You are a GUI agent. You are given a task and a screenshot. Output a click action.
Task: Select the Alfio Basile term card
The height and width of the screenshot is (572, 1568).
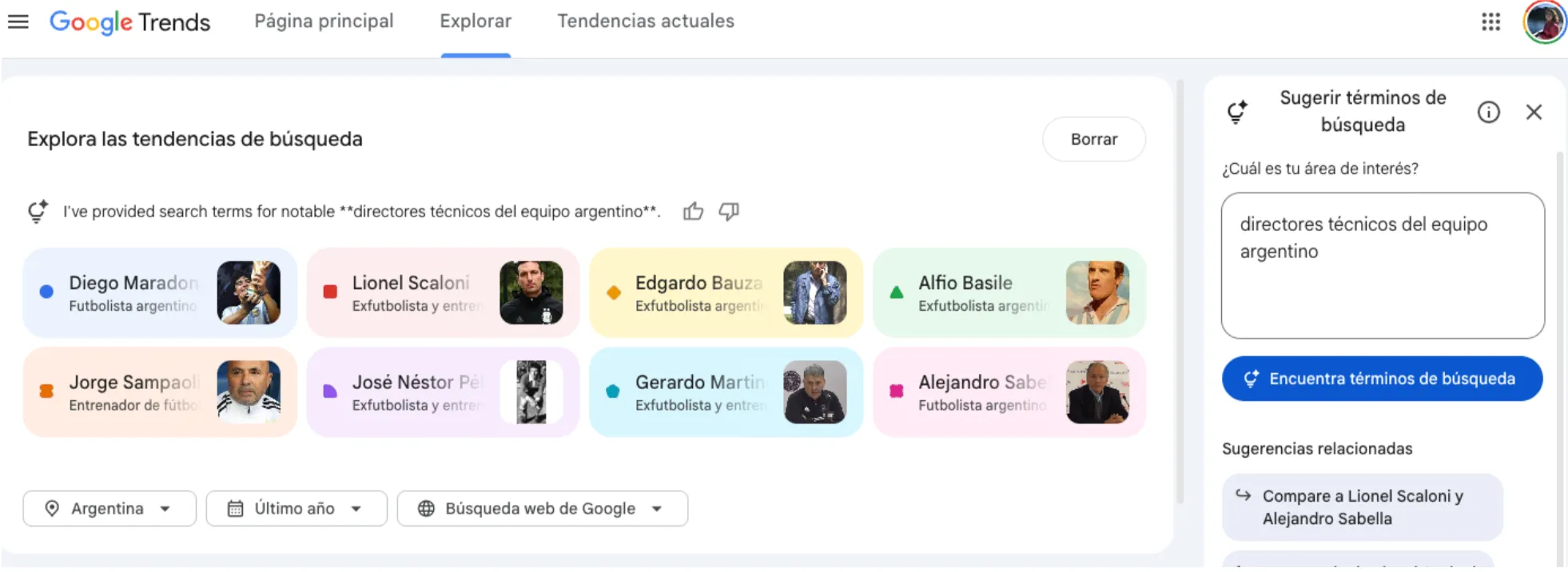[1009, 292]
